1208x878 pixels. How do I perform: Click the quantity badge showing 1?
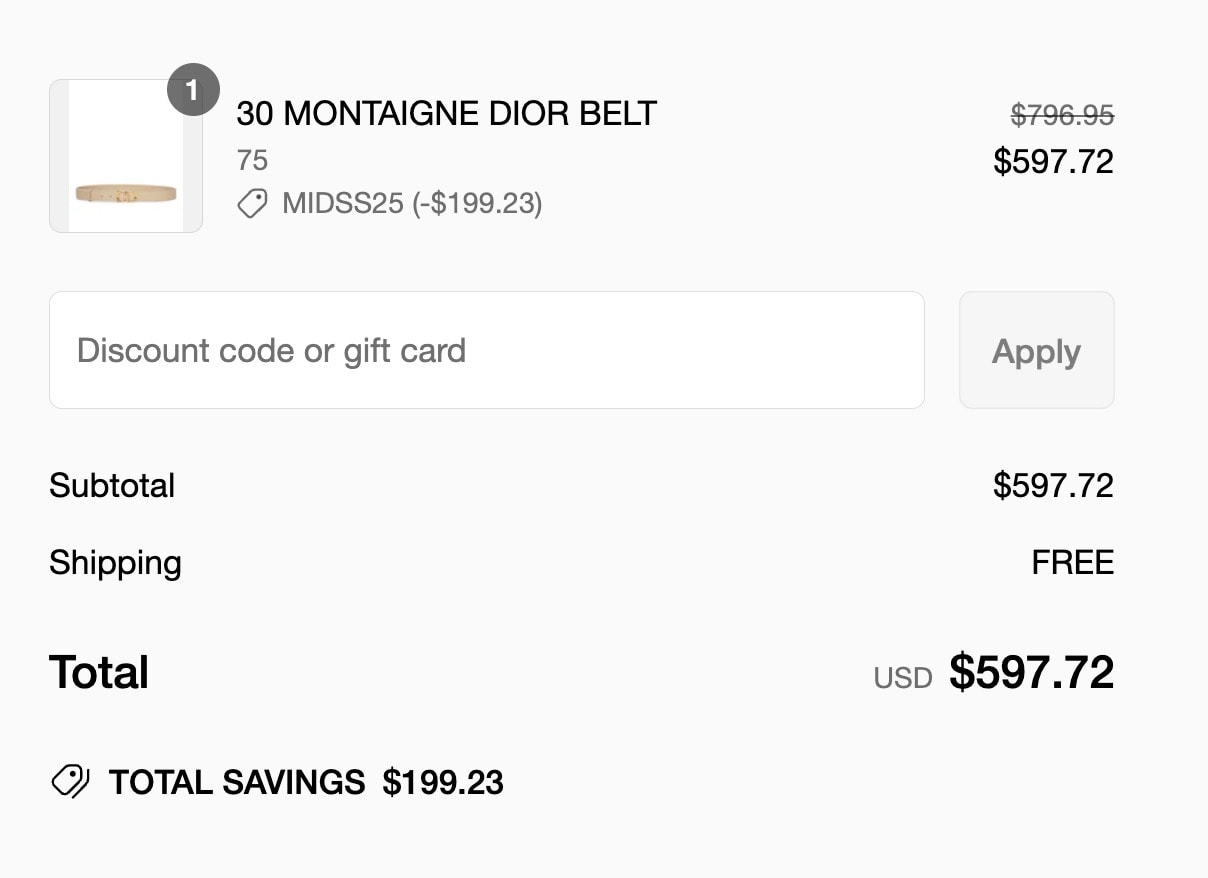(x=193, y=90)
